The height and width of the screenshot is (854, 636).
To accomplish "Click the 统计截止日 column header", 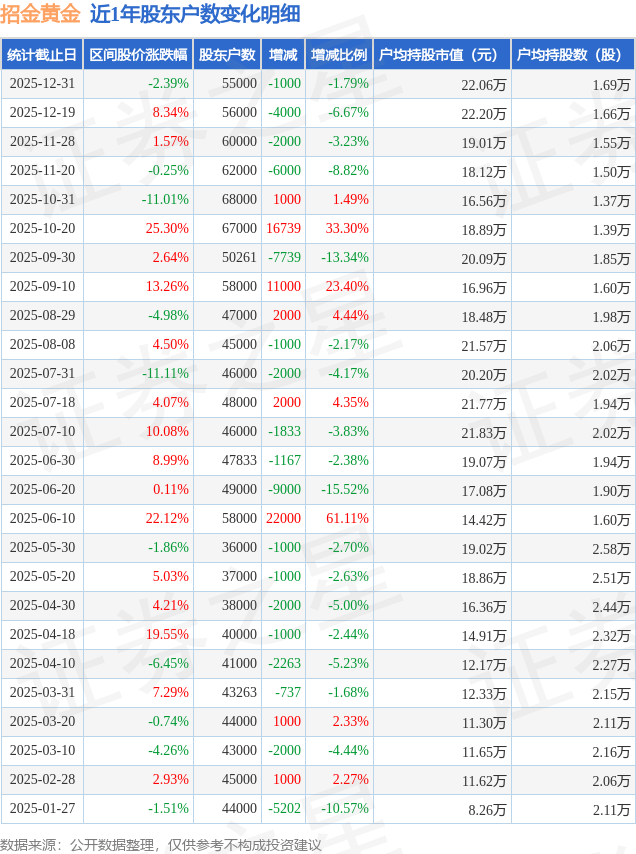I will pos(42,55).
